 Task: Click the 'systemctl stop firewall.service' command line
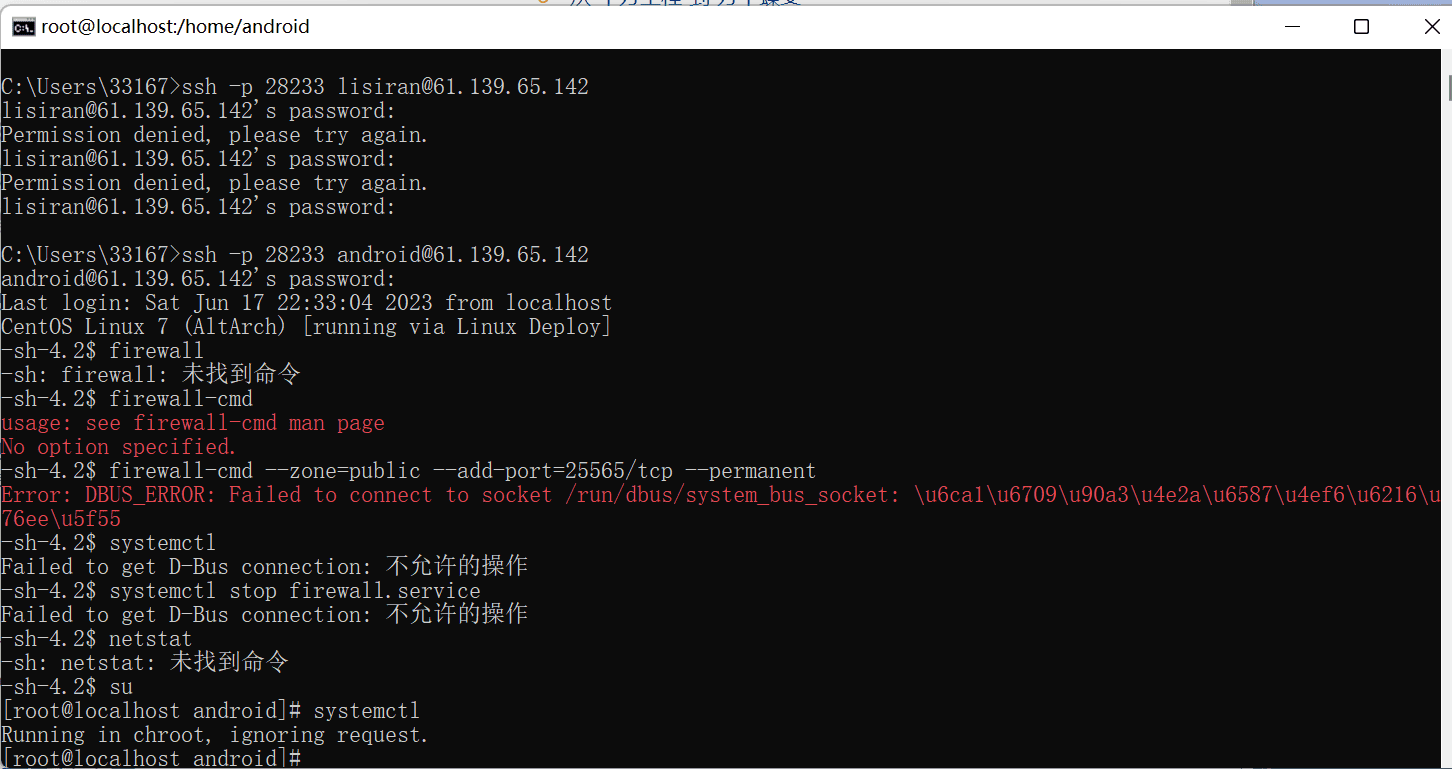pyautogui.click(x=295, y=591)
